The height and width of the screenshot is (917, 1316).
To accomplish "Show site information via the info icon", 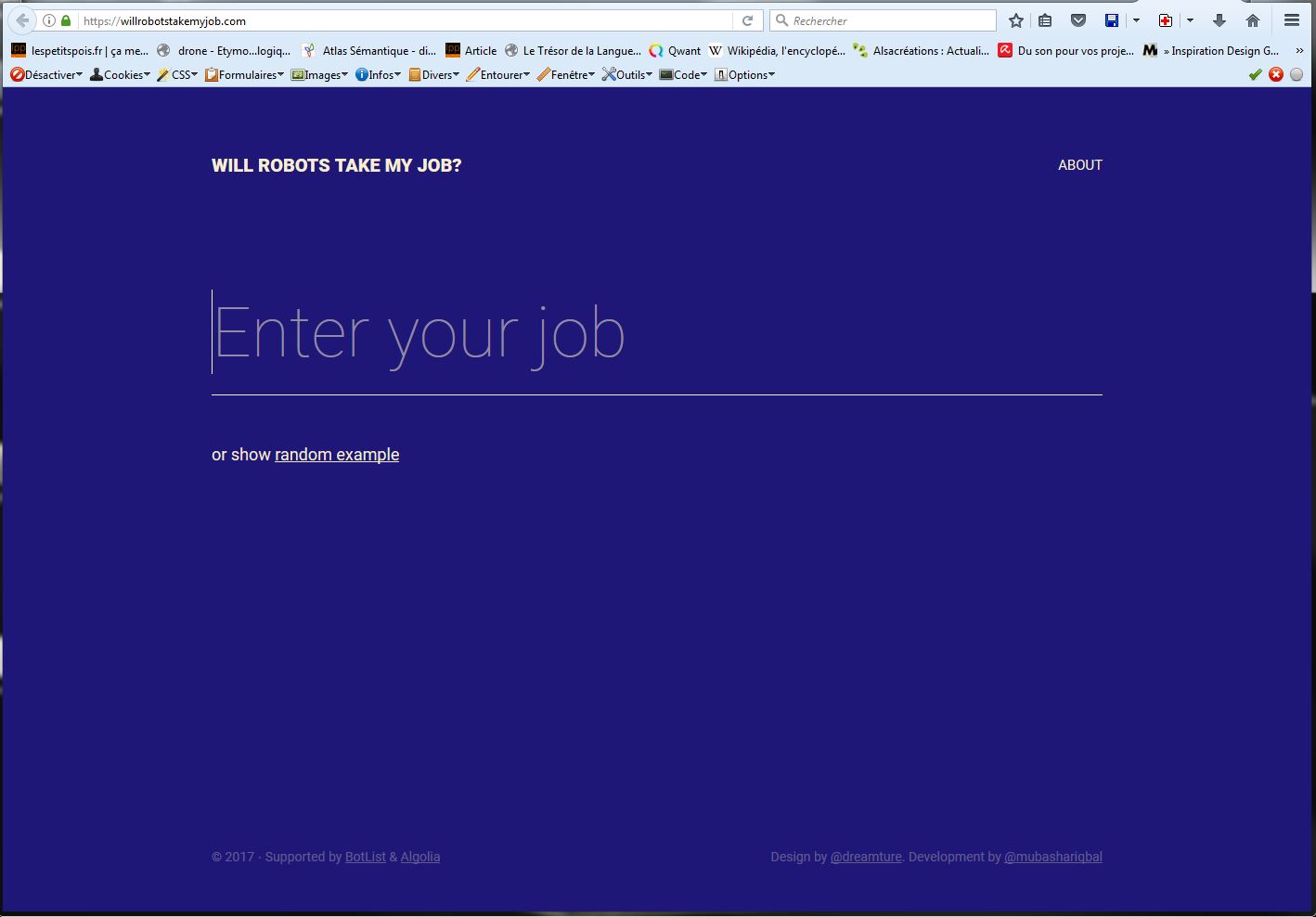I will pyautogui.click(x=49, y=20).
